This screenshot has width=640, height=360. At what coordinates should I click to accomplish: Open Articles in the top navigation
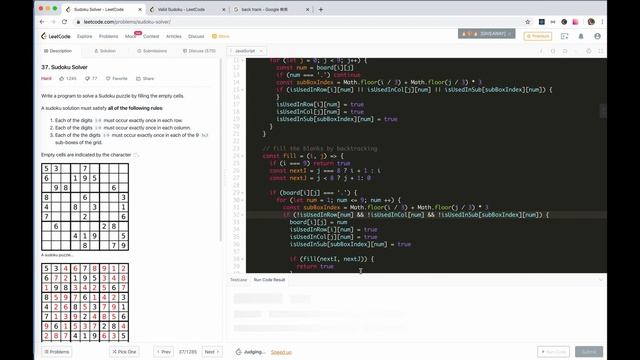pyautogui.click(x=173, y=36)
